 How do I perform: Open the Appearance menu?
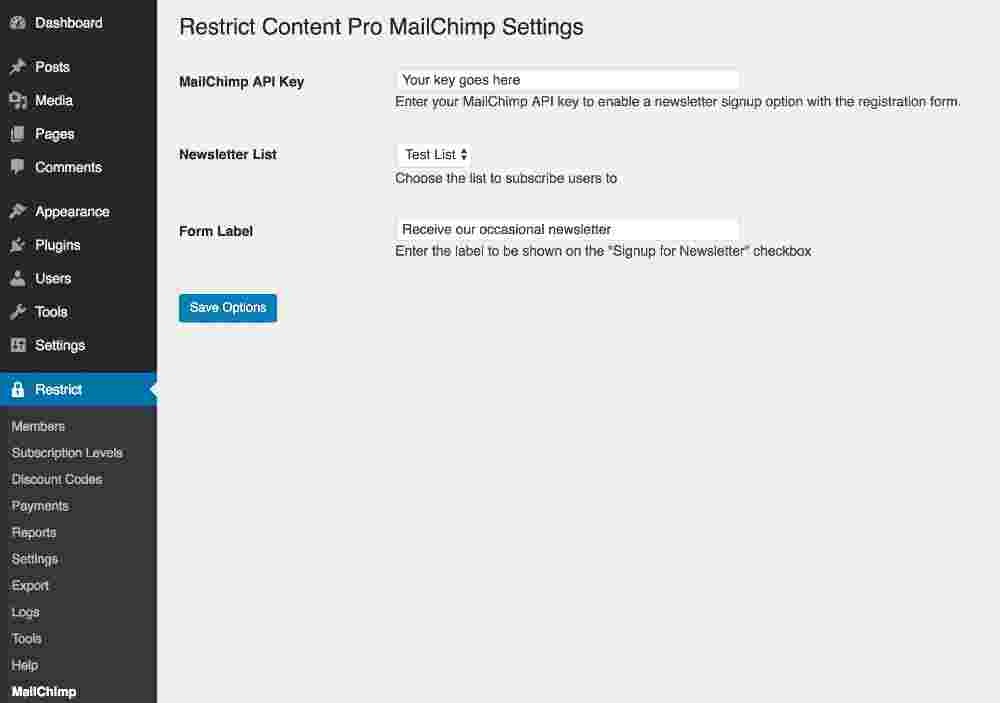point(78,211)
